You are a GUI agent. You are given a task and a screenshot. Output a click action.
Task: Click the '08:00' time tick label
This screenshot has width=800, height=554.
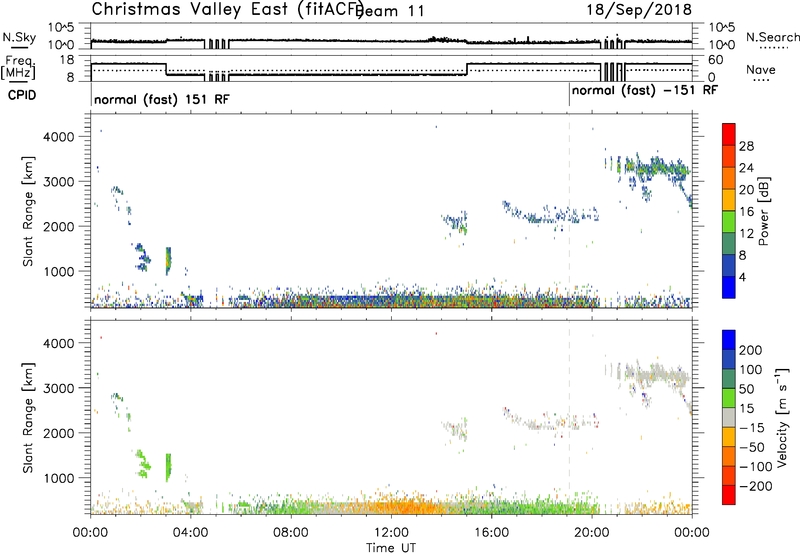[x=291, y=533]
